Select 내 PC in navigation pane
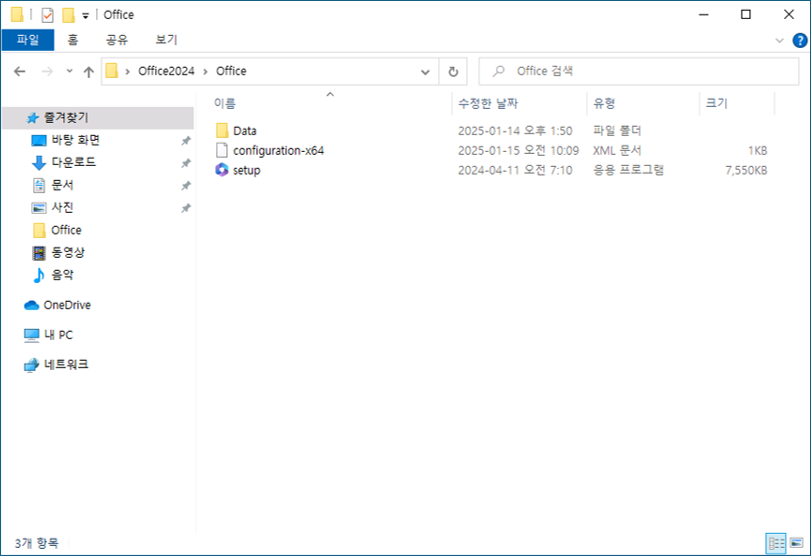The width and height of the screenshot is (811, 556). [58, 335]
